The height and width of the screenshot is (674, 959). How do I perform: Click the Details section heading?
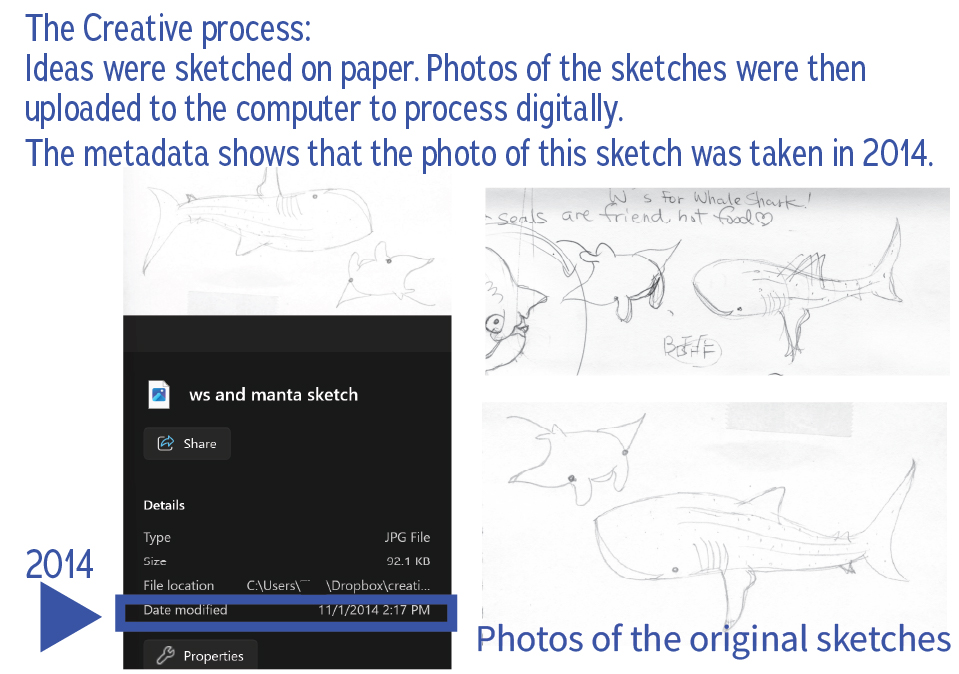(164, 505)
